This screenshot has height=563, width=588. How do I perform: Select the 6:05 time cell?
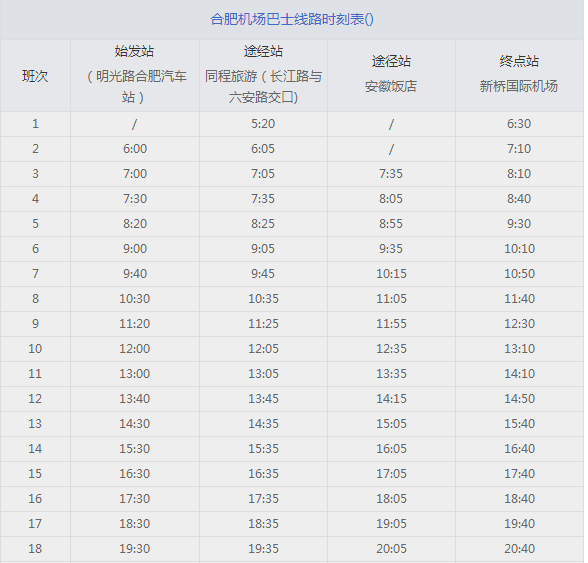point(263,149)
